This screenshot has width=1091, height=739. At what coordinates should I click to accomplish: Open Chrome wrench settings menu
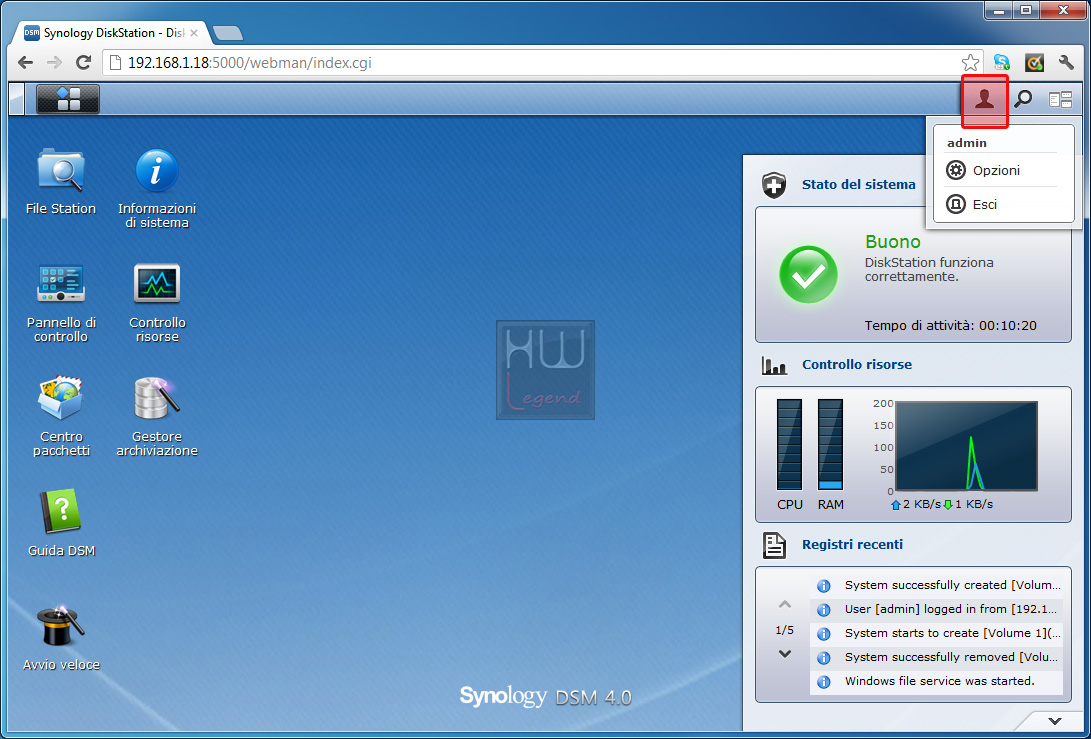[x=1066, y=63]
